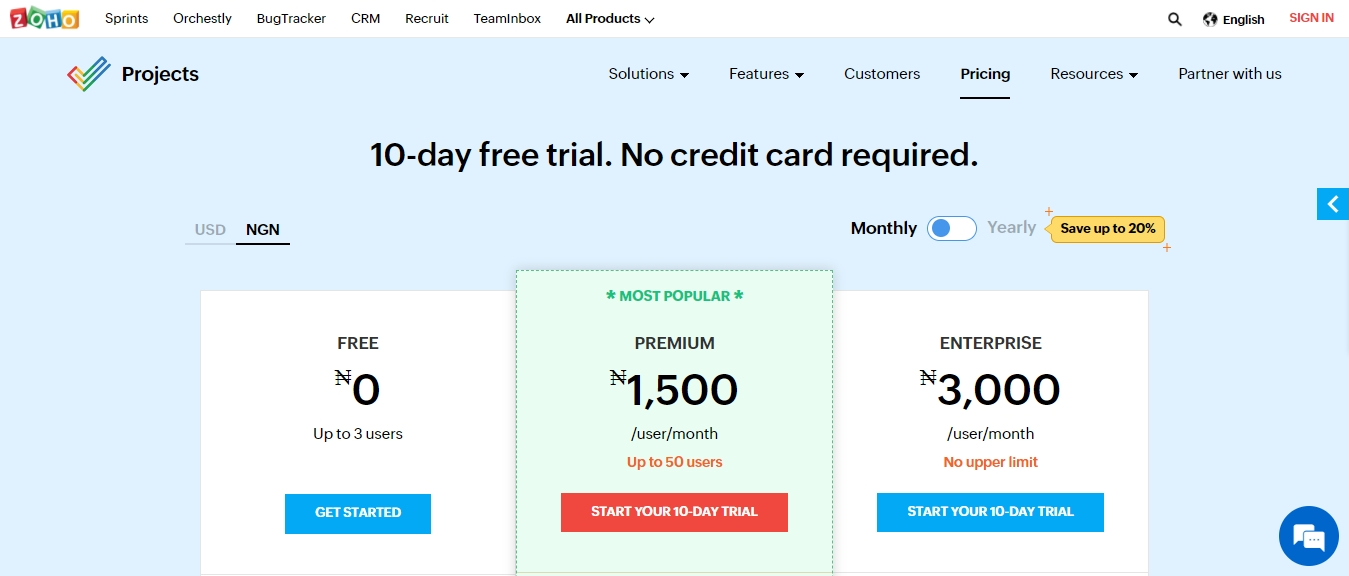Start the Premium 10-day trial

pyautogui.click(x=674, y=512)
